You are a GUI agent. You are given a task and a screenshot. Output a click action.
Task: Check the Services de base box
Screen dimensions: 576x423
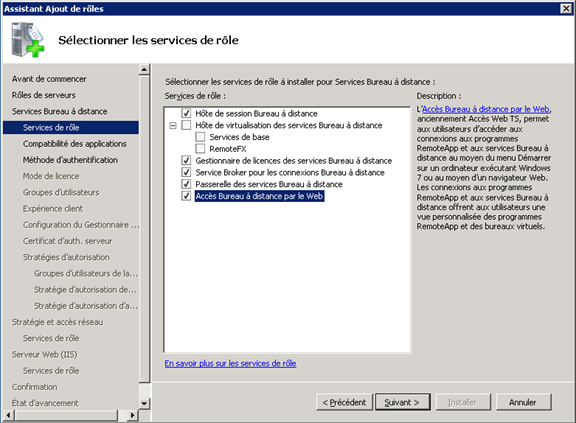pyautogui.click(x=200, y=137)
